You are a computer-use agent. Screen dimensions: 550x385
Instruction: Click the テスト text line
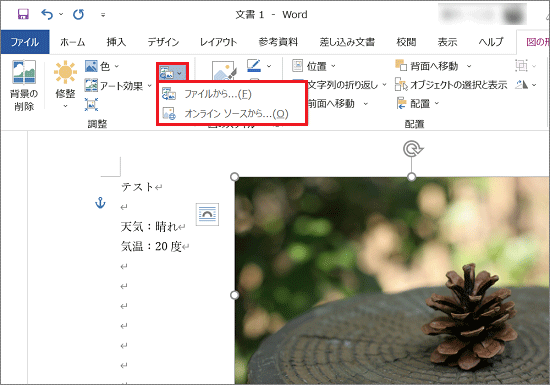137,187
